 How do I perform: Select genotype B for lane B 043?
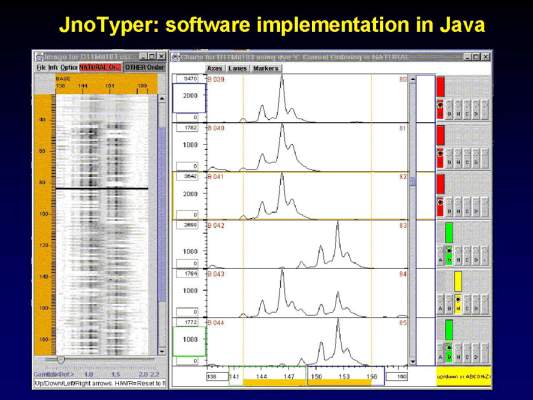[449, 304]
